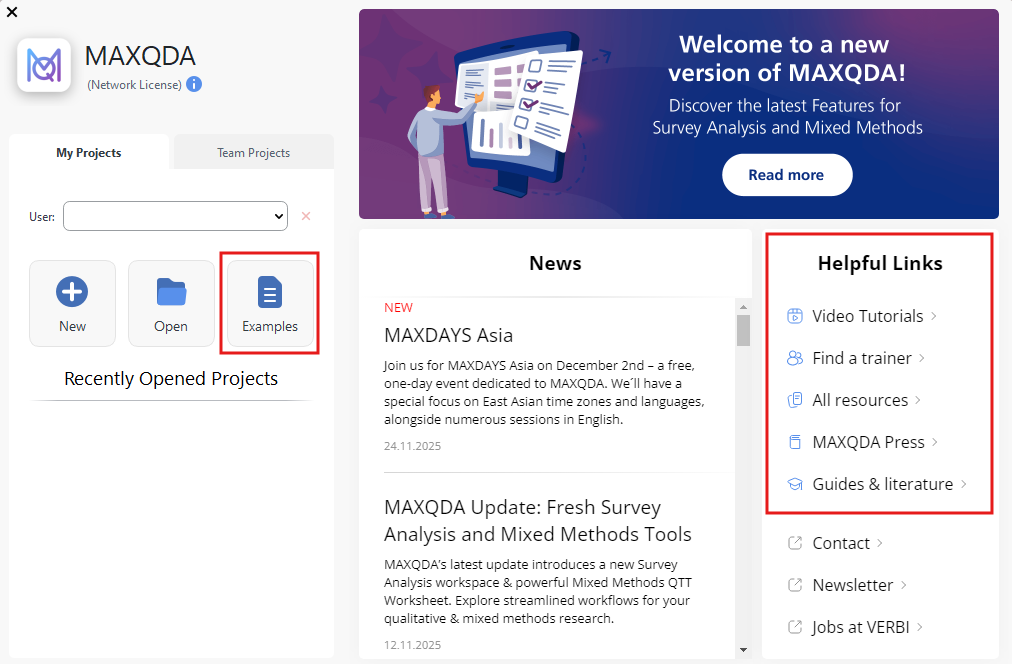Expand the Jobs at VERBI chevron
This screenshot has width=1012, height=664.
[x=920, y=627]
